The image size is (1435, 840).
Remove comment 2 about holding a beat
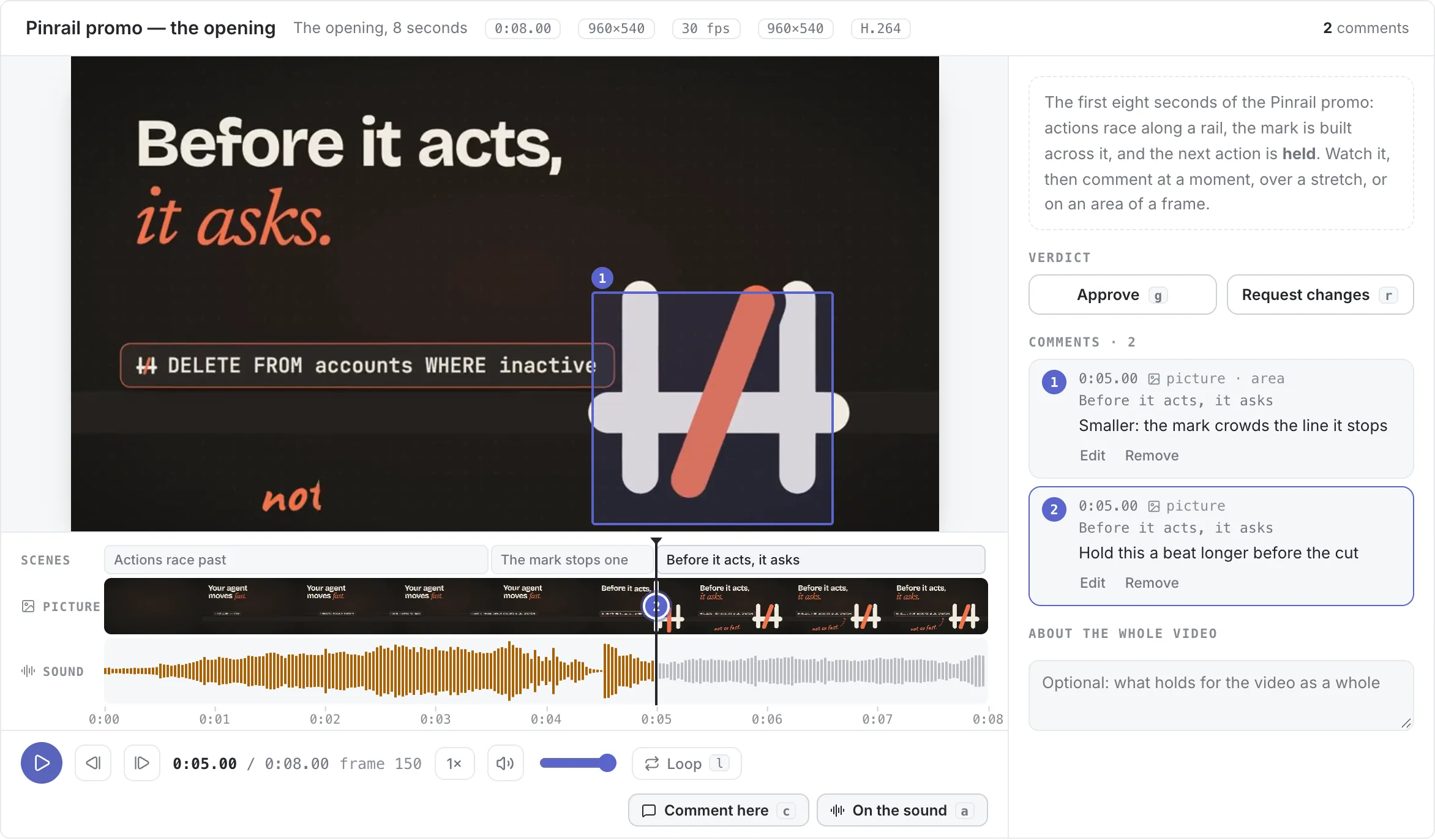[x=1152, y=583]
